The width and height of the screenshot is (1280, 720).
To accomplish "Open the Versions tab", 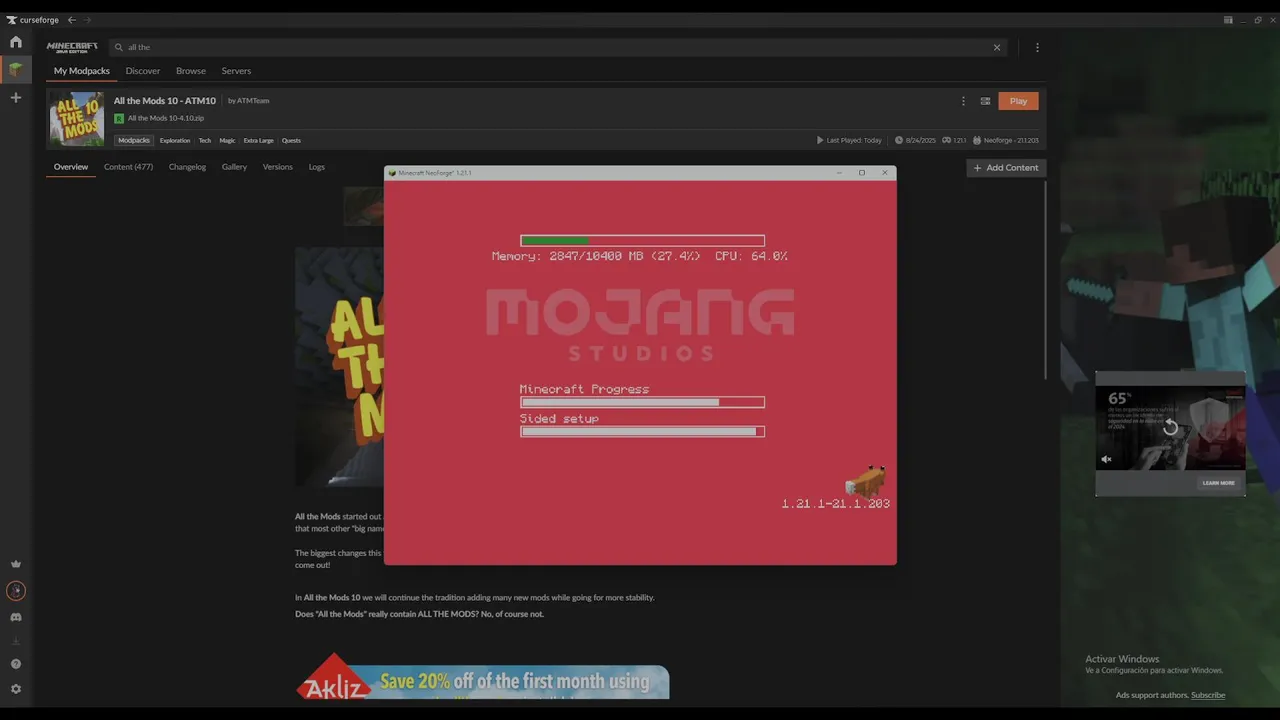I will coord(277,167).
